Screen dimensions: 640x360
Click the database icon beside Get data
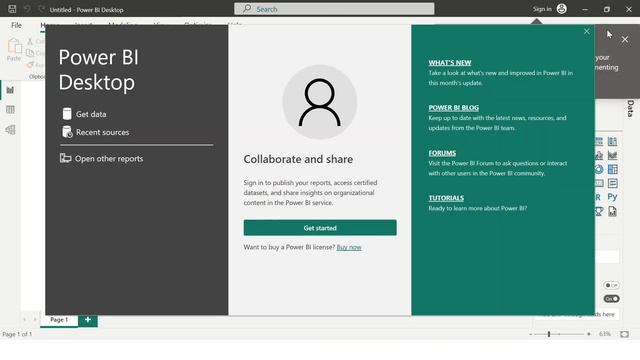[67, 113]
